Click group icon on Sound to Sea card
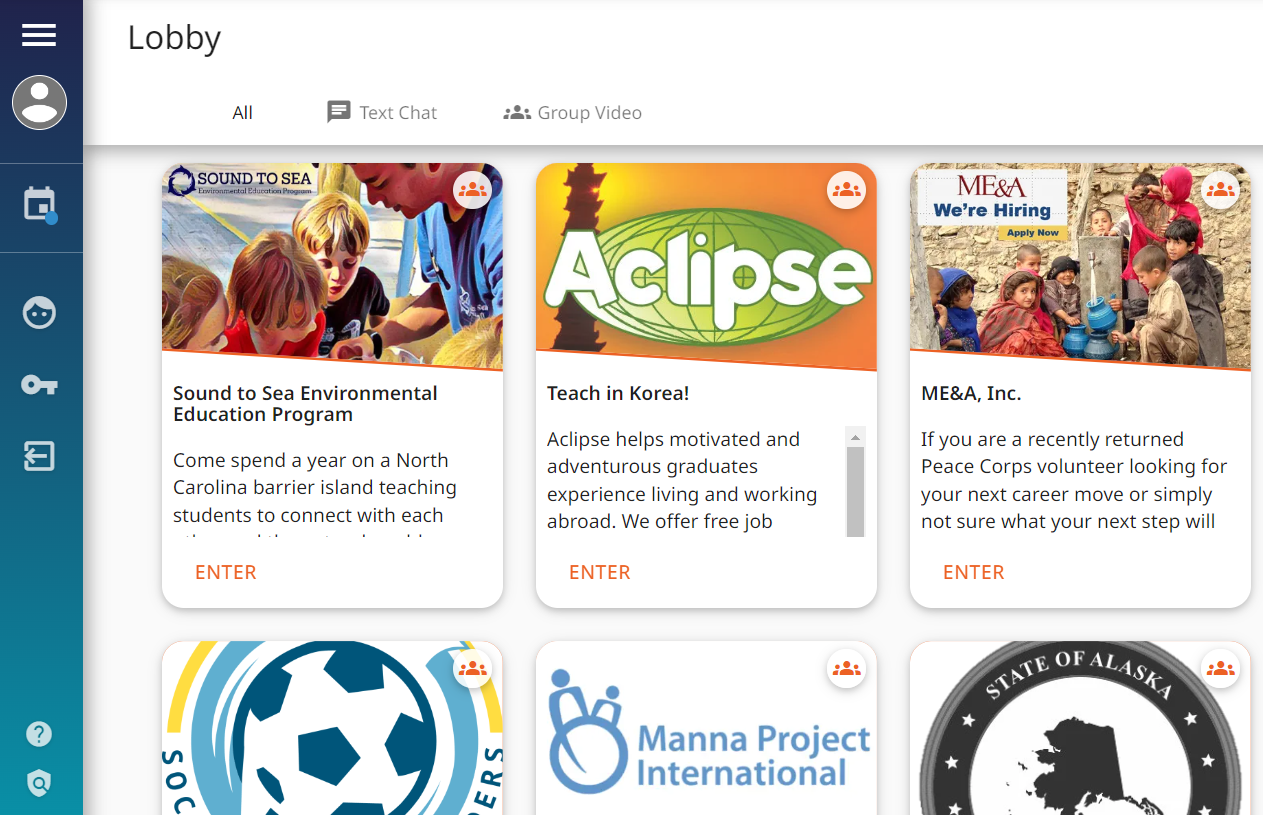The height and width of the screenshot is (815, 1263). pyautogui.click(x=472, y=189)
